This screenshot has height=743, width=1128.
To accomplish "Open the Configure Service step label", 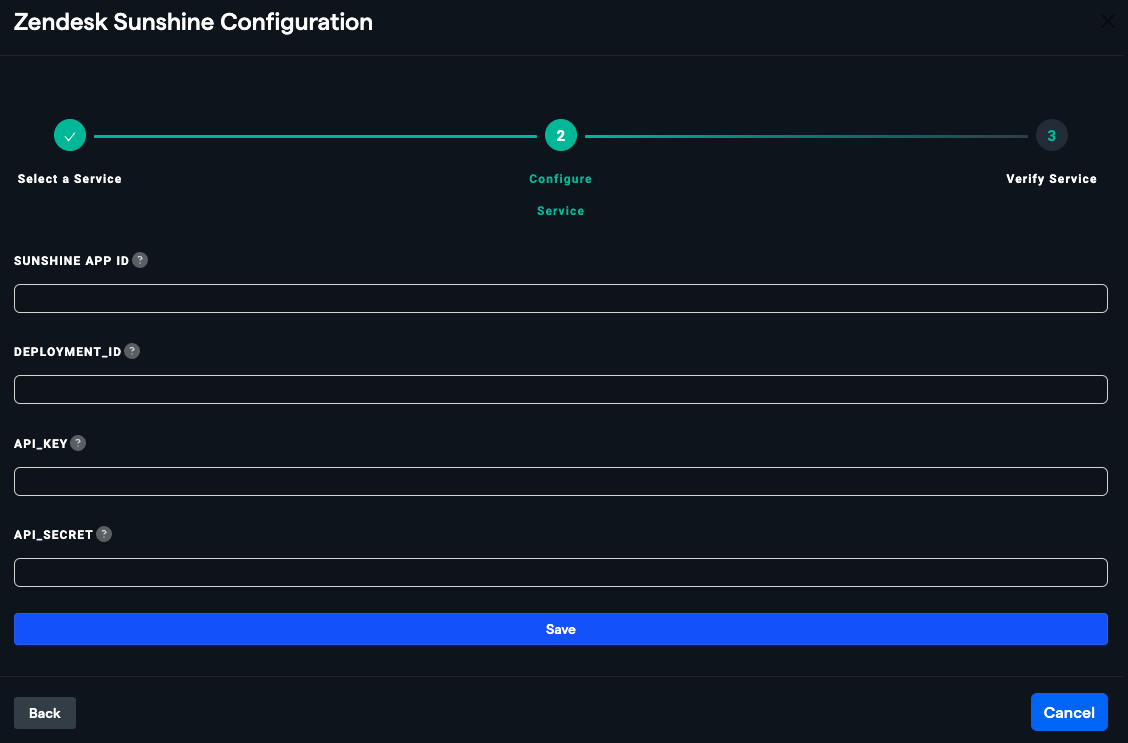I will [x=560, y=195].
